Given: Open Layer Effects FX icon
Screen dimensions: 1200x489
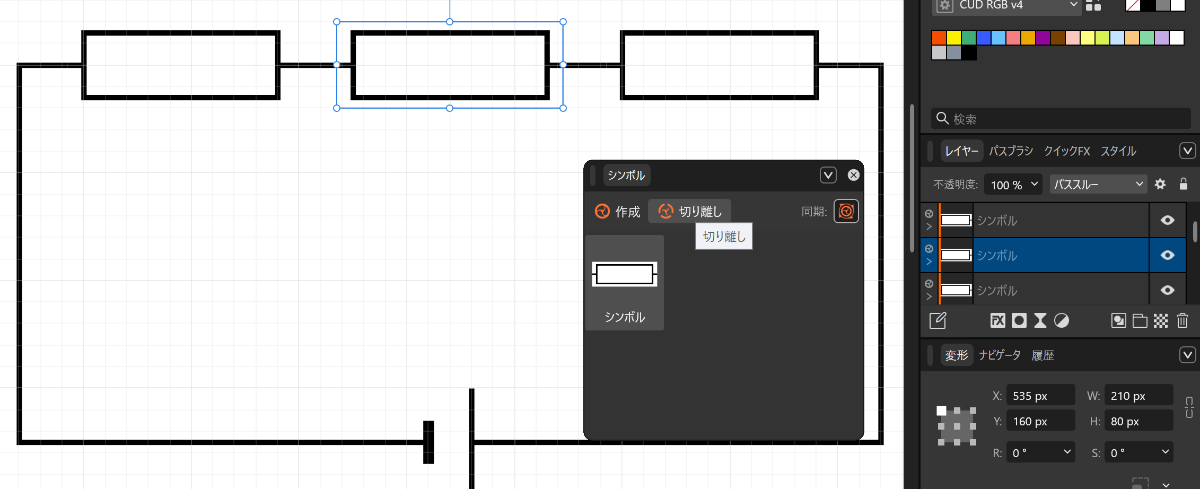Looking at the screenshot, I should point(998,321).
